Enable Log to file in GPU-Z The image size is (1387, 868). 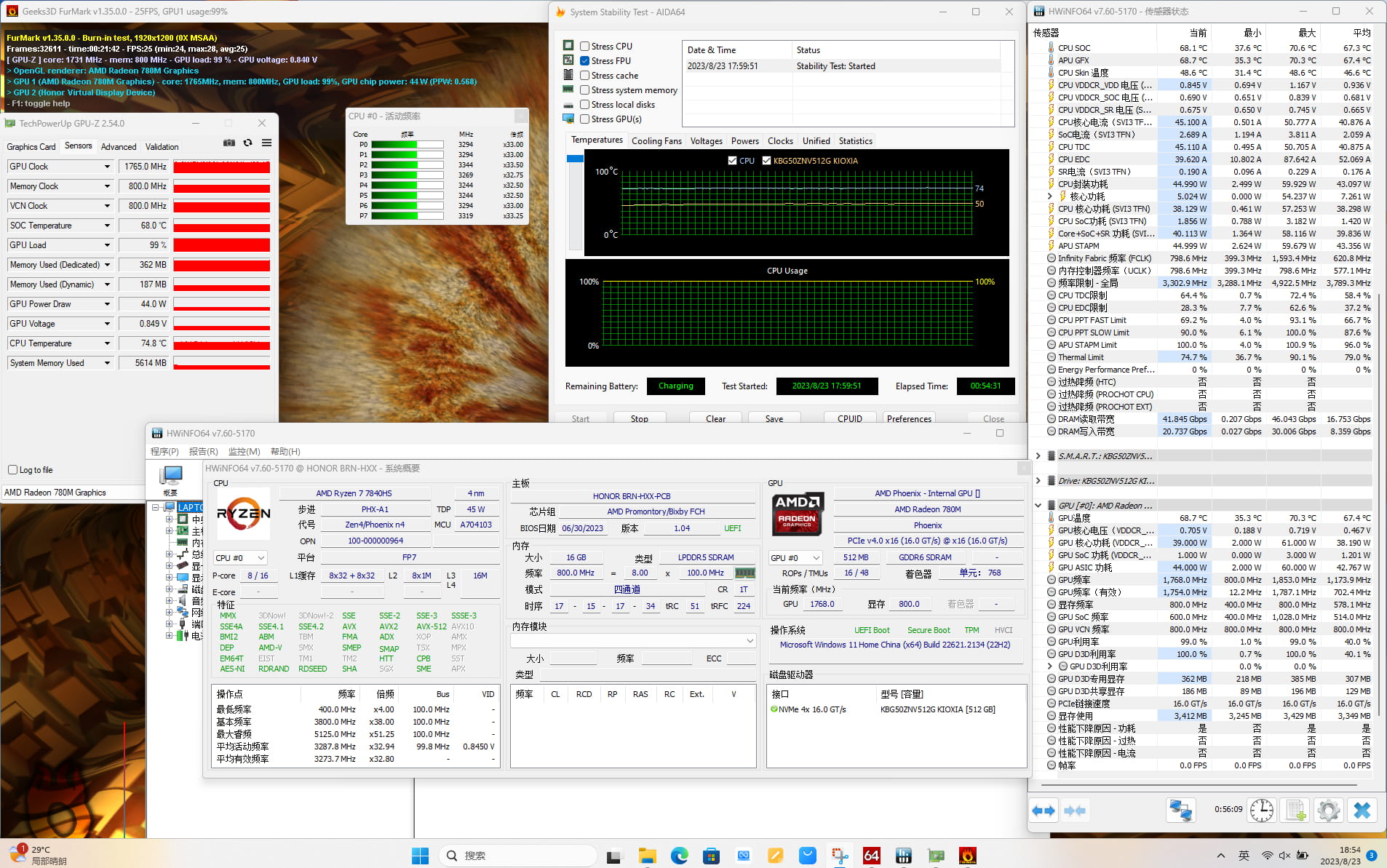[x=12, y=470]
